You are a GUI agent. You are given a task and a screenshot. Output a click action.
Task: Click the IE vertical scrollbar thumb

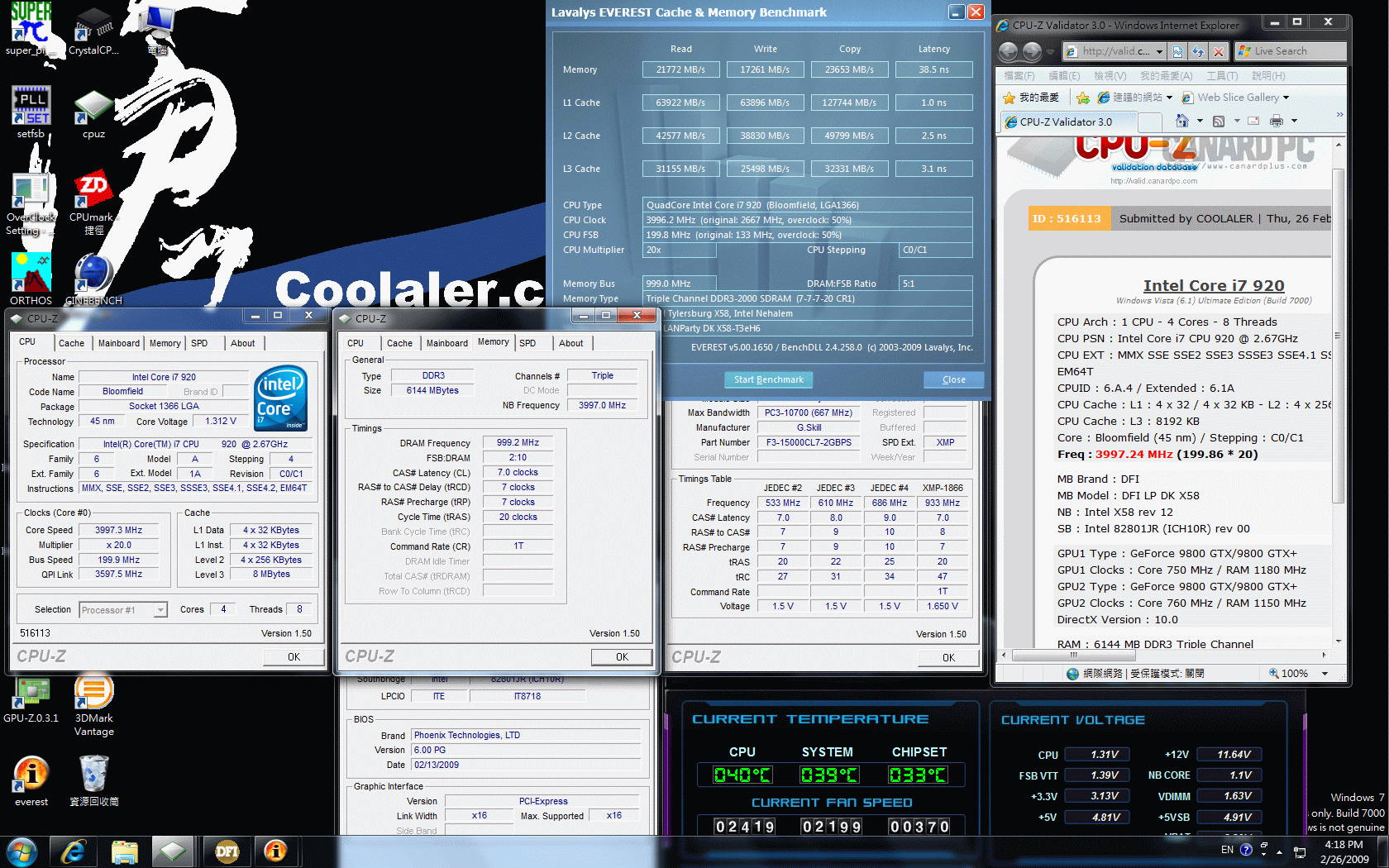pos(1339,337)
